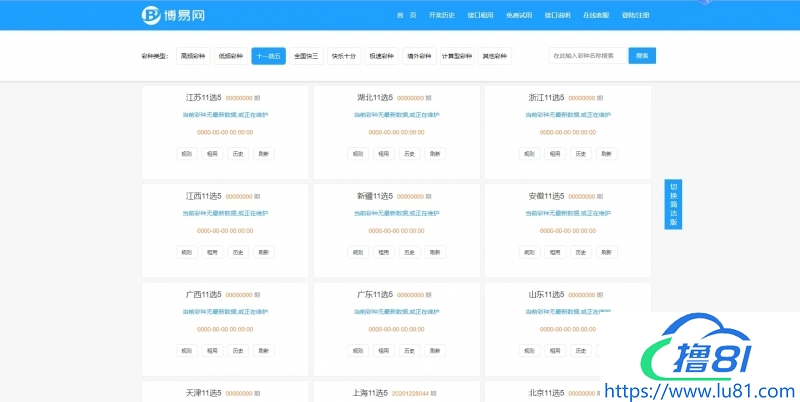The width and height of the screenshot is (800, 402).
Task: Open the 首页 nav menu item
Action: click(x=406, y=16)
